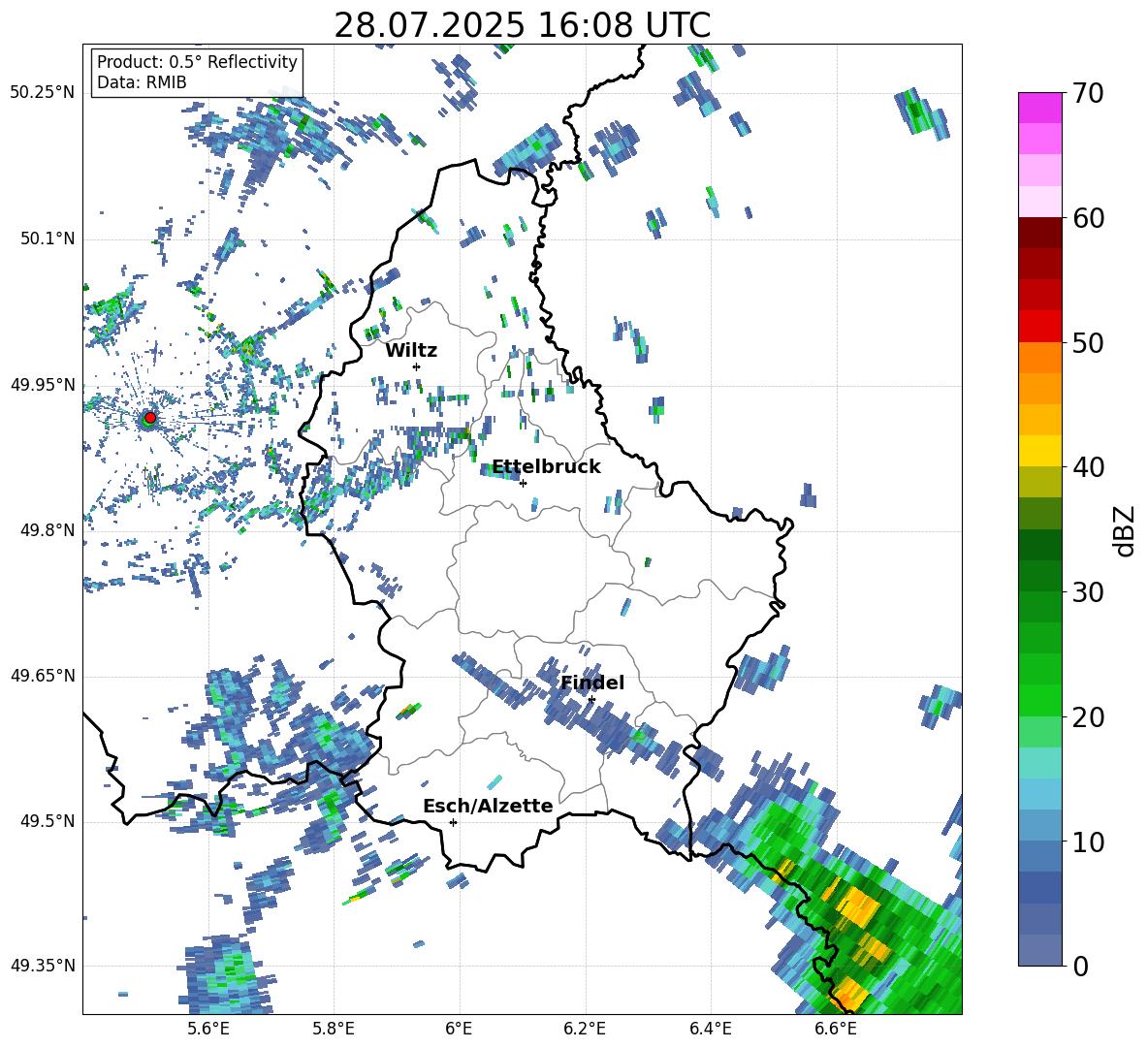This screenshot has width=1148, height=1048.
Task: Click the Esch/Alzette city label
Action: click(x=488, y=806)
